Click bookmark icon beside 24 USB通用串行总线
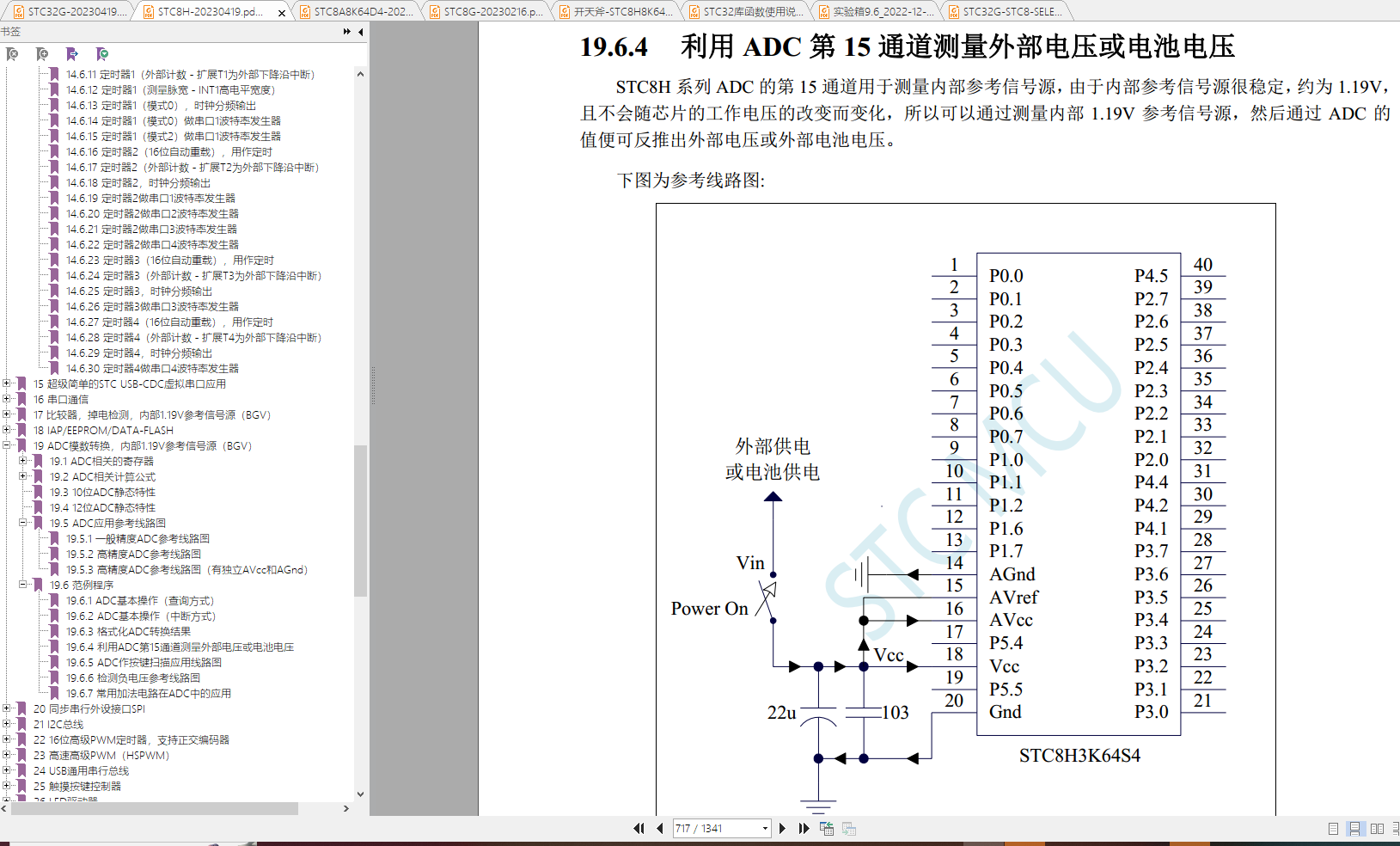 point(21,771)
